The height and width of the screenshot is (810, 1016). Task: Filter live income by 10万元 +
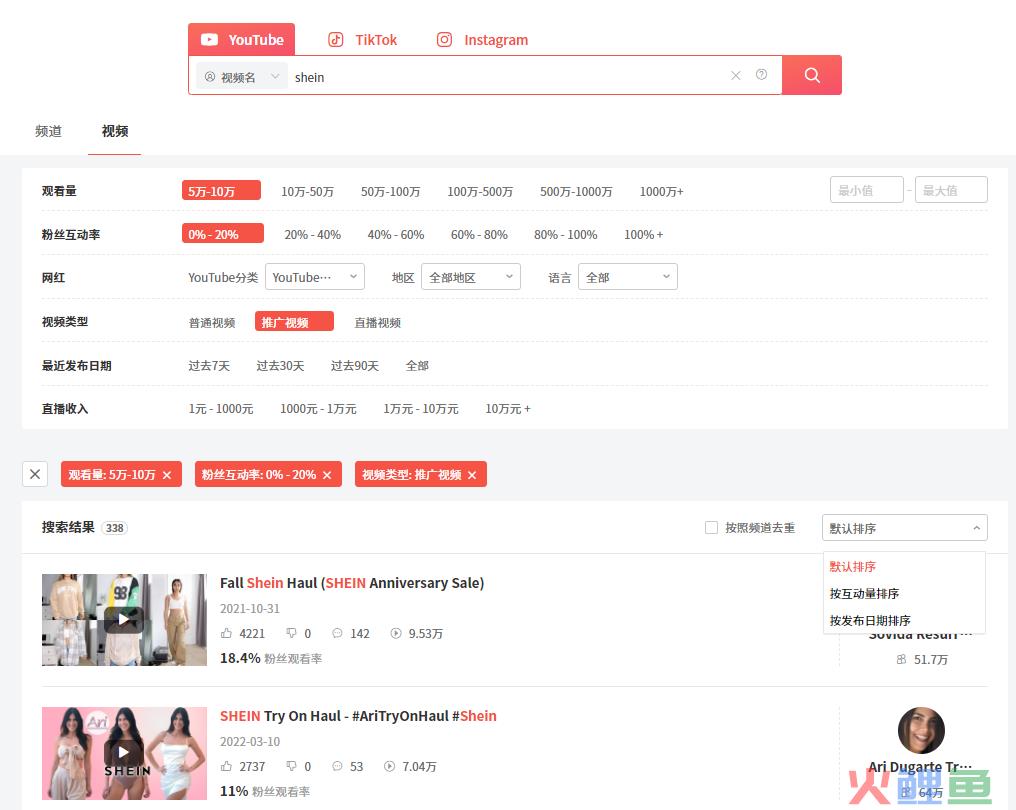[508, 409]
